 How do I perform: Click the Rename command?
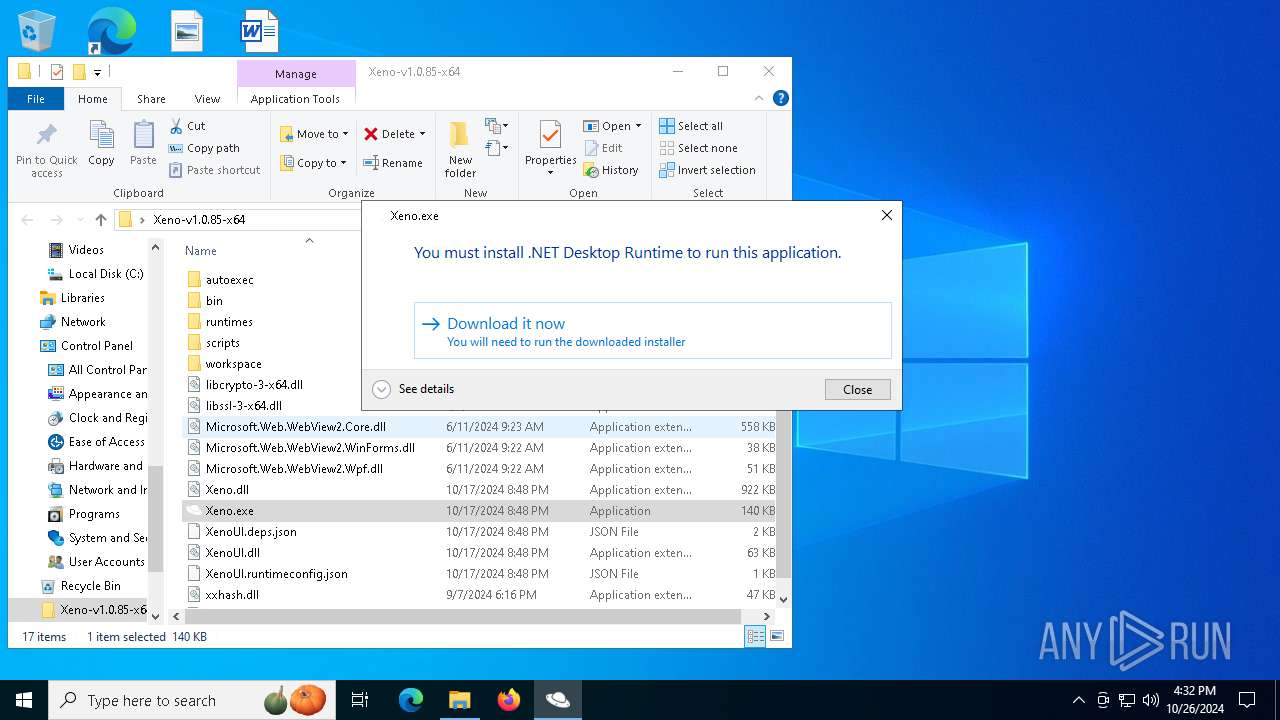point(392,163)
